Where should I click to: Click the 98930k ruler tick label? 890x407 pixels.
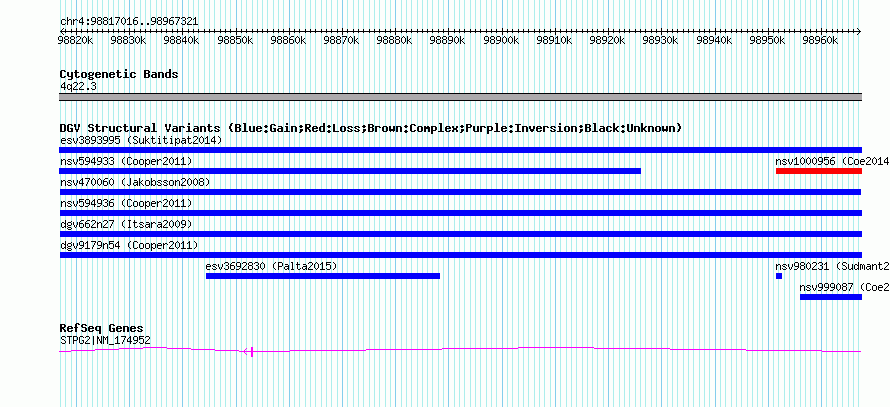pyautogui.click(x=661, y=40)
